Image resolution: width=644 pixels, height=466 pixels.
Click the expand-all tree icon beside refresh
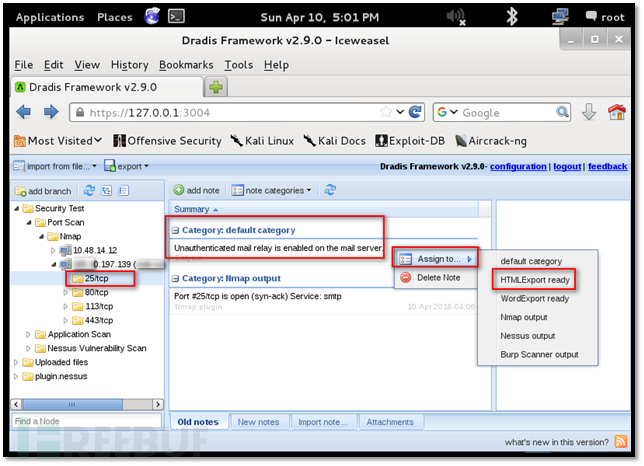click(x=106, y=191)
